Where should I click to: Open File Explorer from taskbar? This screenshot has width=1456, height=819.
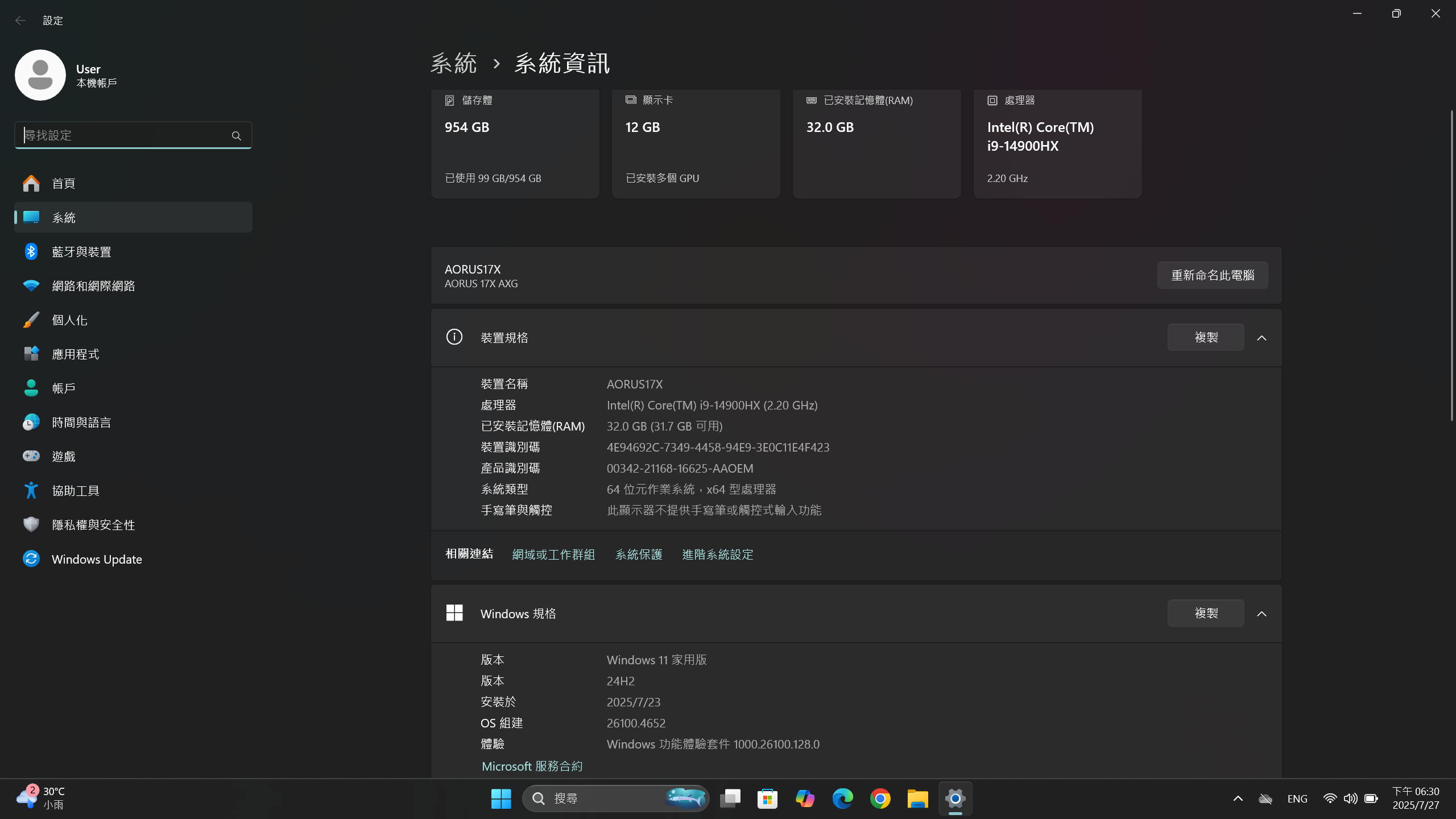pos(918,799)
